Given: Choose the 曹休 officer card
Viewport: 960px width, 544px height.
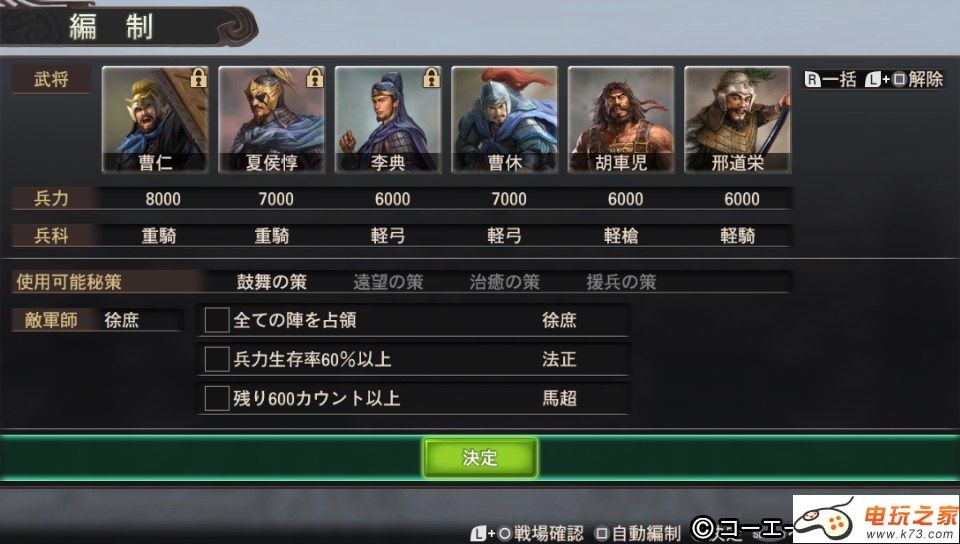Looking at the screenshot, I should point(504,119).
